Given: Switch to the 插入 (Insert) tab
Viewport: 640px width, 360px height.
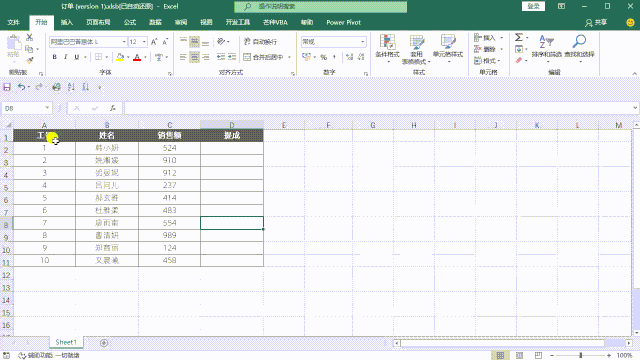Looking at the screenshot, I should coord(67,22).
